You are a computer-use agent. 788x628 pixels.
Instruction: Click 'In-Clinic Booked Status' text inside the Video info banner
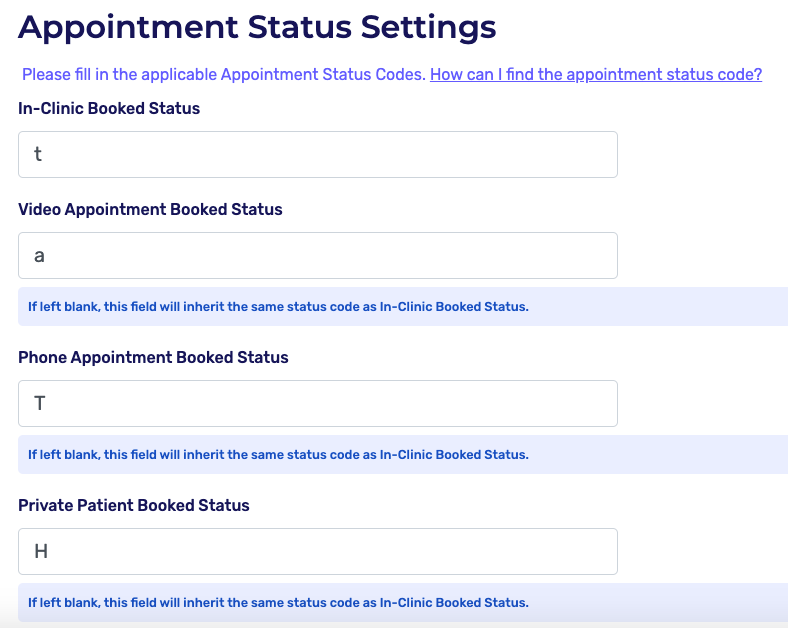(x=452, y=307)
